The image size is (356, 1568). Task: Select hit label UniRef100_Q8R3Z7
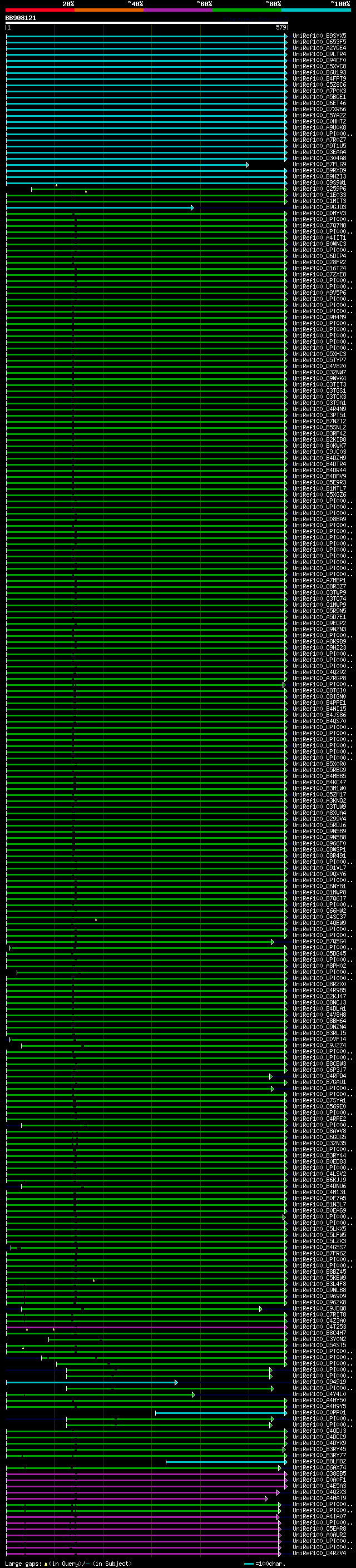[319, 587]
